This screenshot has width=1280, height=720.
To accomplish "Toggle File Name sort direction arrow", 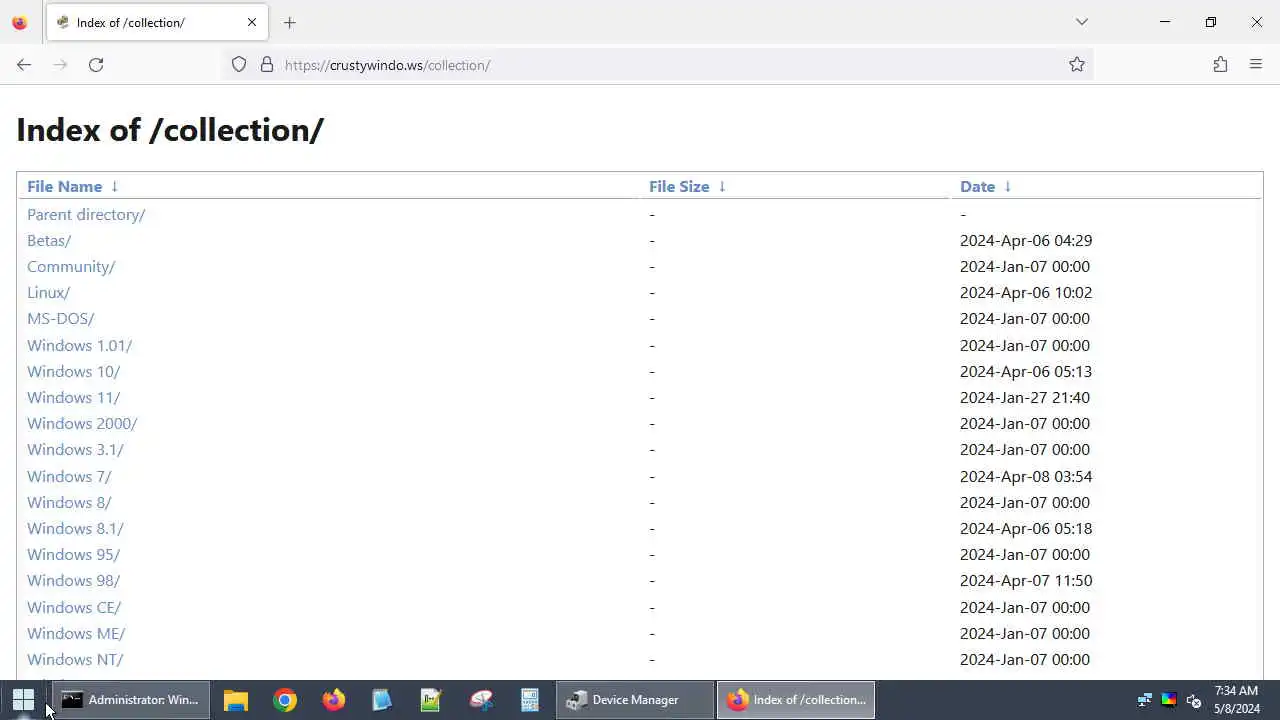I will pyautogui.click(x=115, y=187).
